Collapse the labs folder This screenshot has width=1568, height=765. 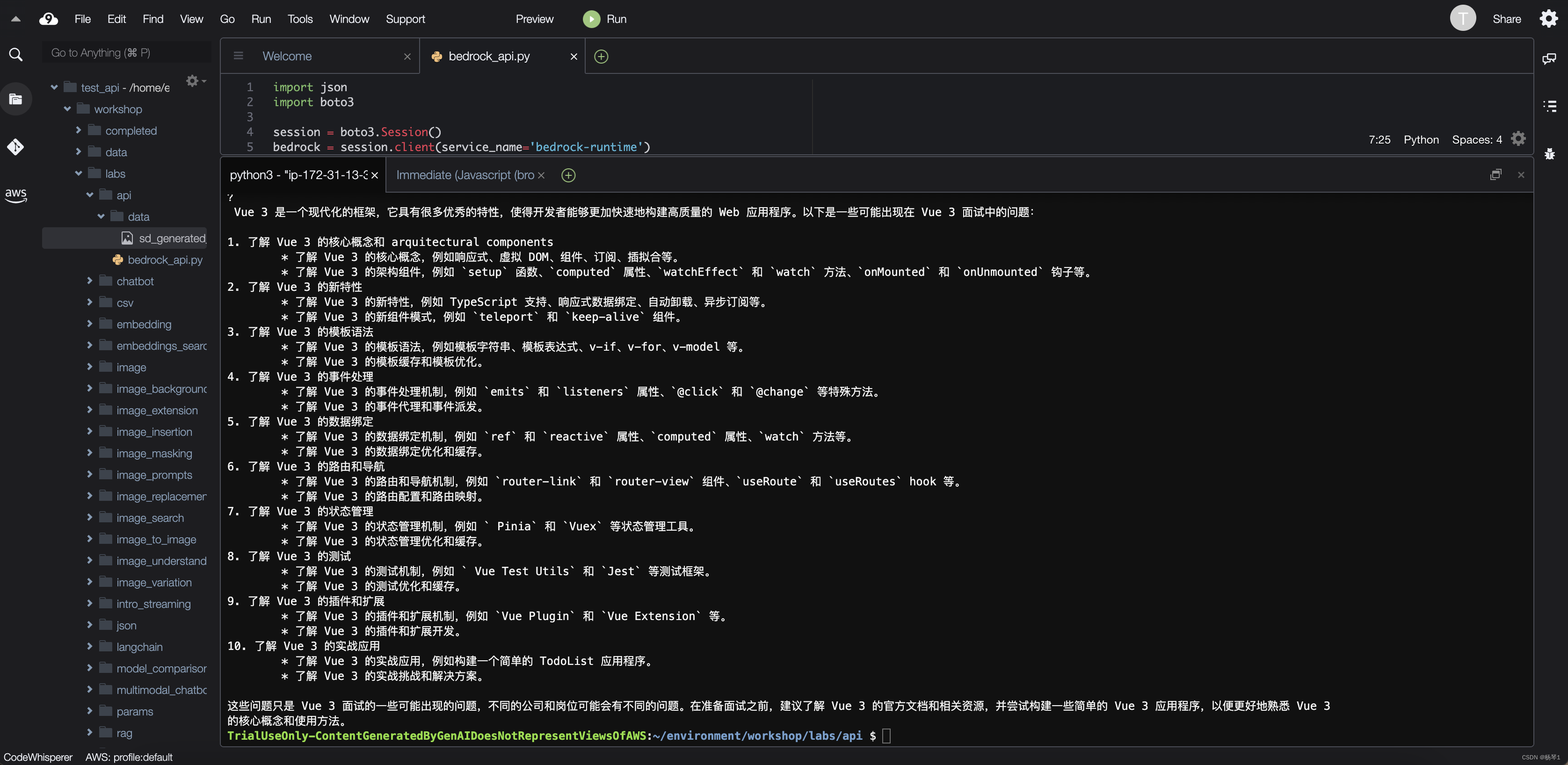tap(79, 173)
